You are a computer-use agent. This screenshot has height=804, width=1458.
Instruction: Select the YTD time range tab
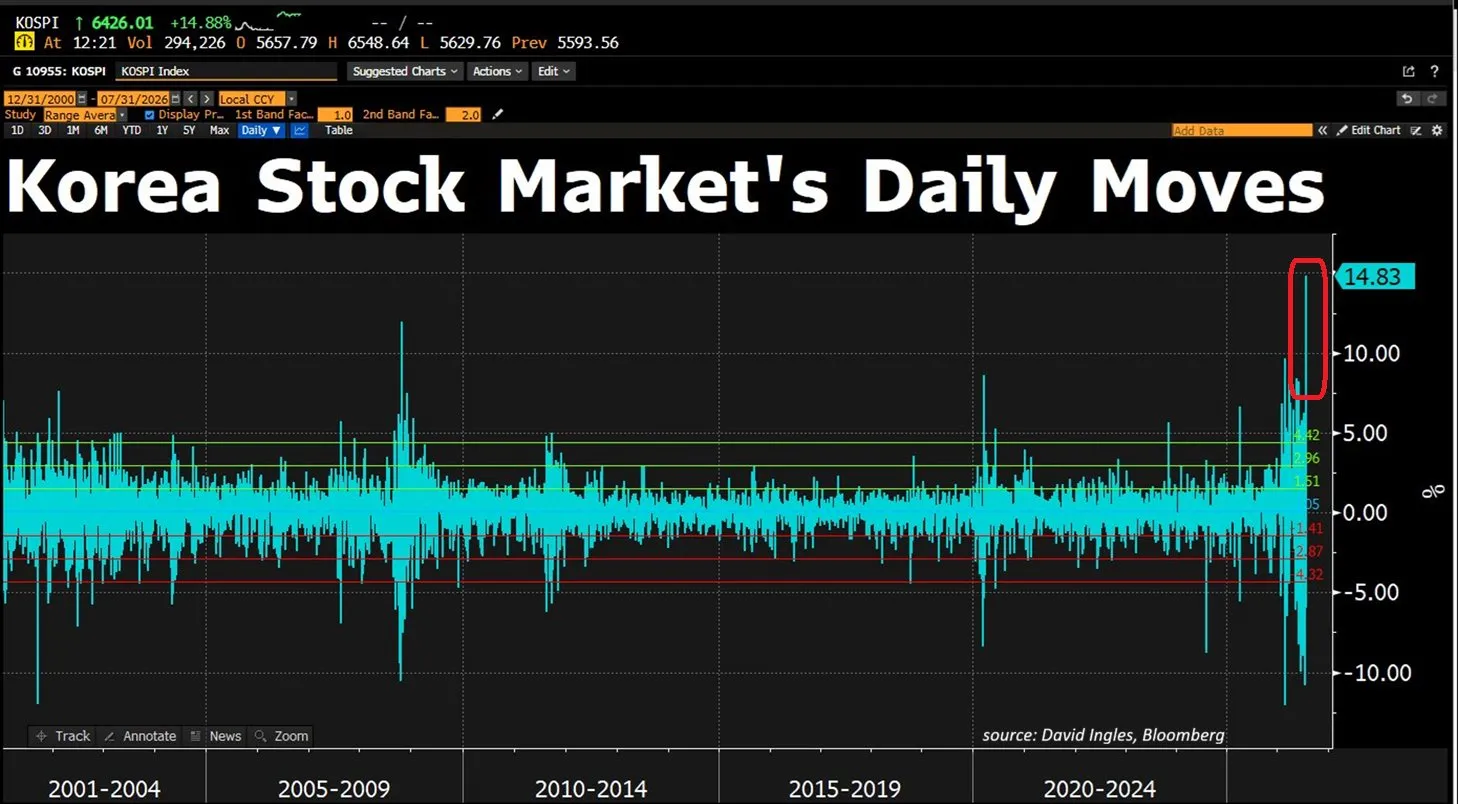point(131,130)
